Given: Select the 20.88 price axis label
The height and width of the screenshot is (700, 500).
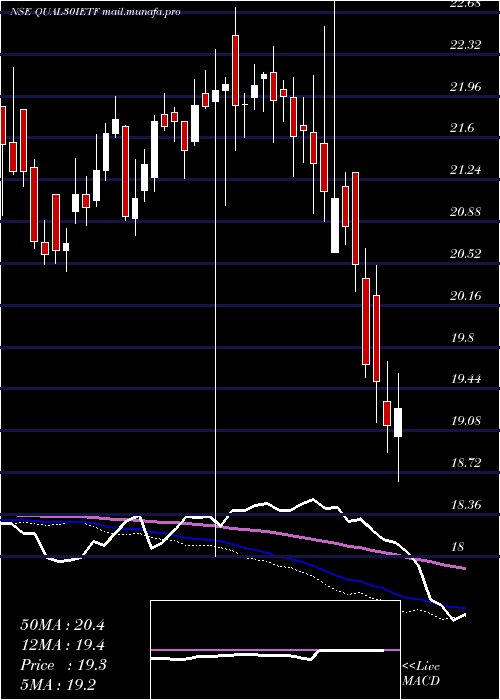Looking at the screenshot, I should click(x=465, y=212).
